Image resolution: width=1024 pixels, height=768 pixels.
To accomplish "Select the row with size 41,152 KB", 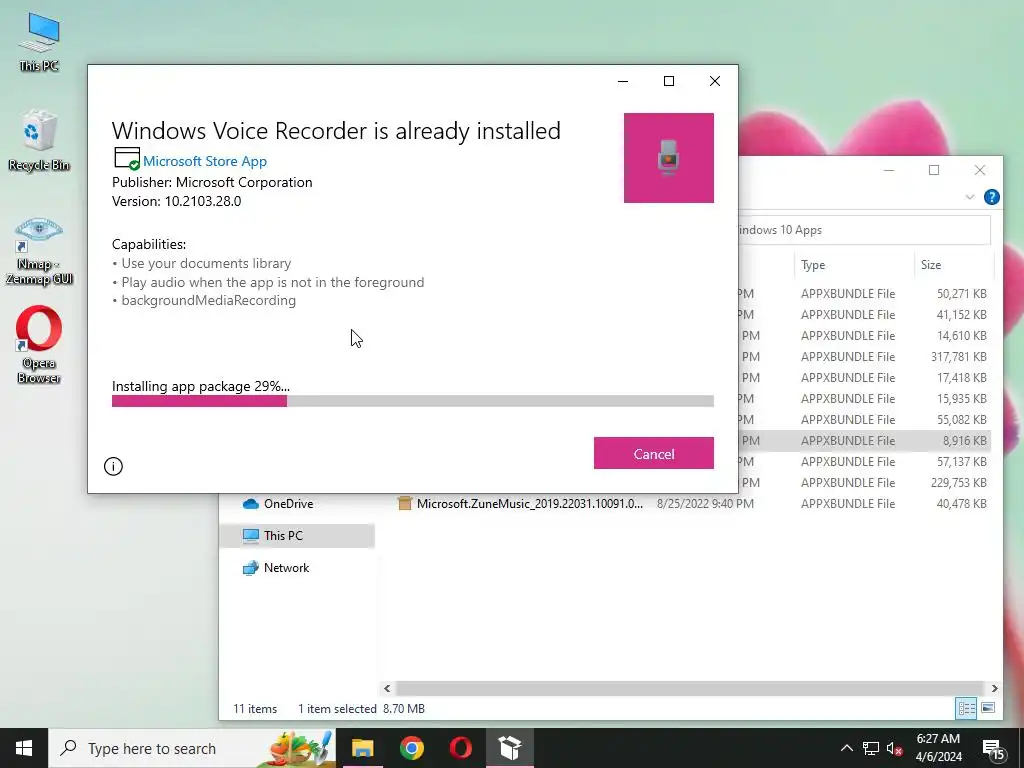I will (865, 315).
